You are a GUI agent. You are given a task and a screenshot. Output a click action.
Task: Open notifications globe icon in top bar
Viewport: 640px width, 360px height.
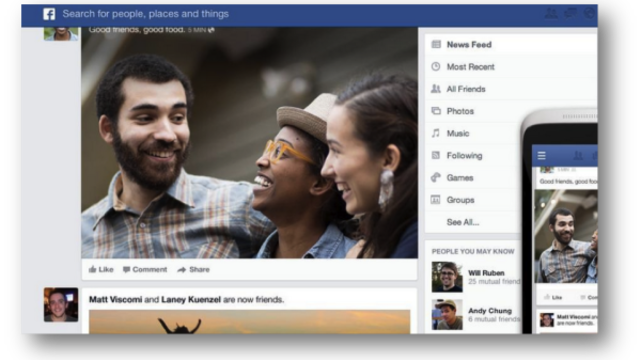coord(589,13)
